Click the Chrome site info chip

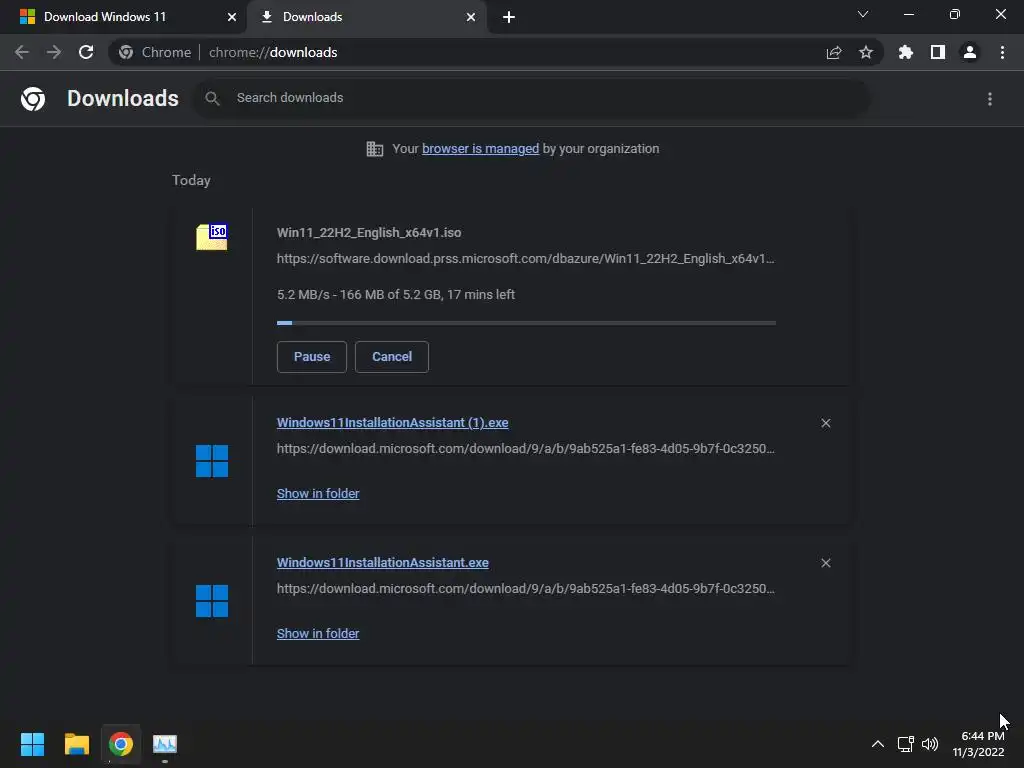pos(155,52)
